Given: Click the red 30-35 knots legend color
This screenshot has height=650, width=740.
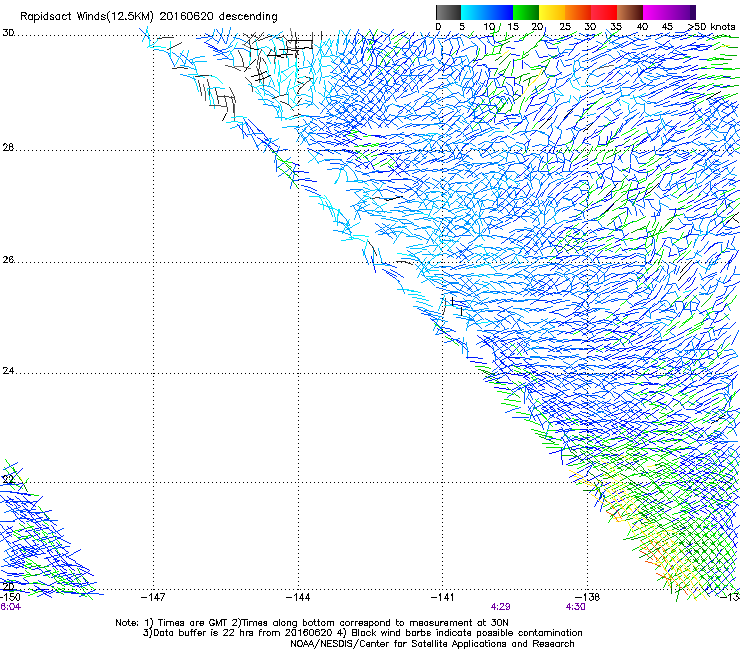Looking at the screenshot, I should point(604,12).
